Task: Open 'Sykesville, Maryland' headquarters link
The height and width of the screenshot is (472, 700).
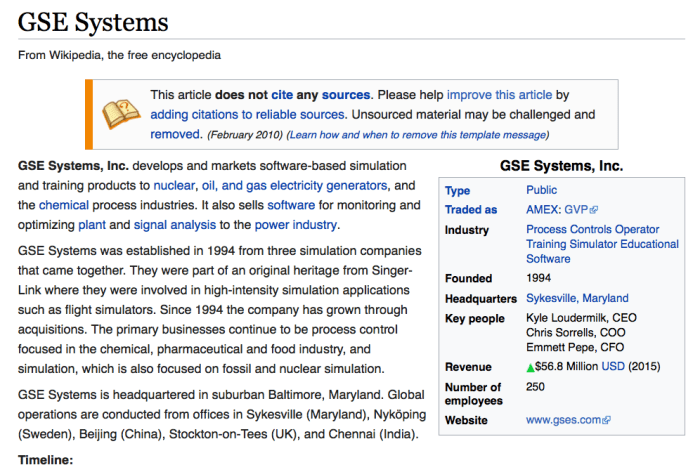Action: 577,298
